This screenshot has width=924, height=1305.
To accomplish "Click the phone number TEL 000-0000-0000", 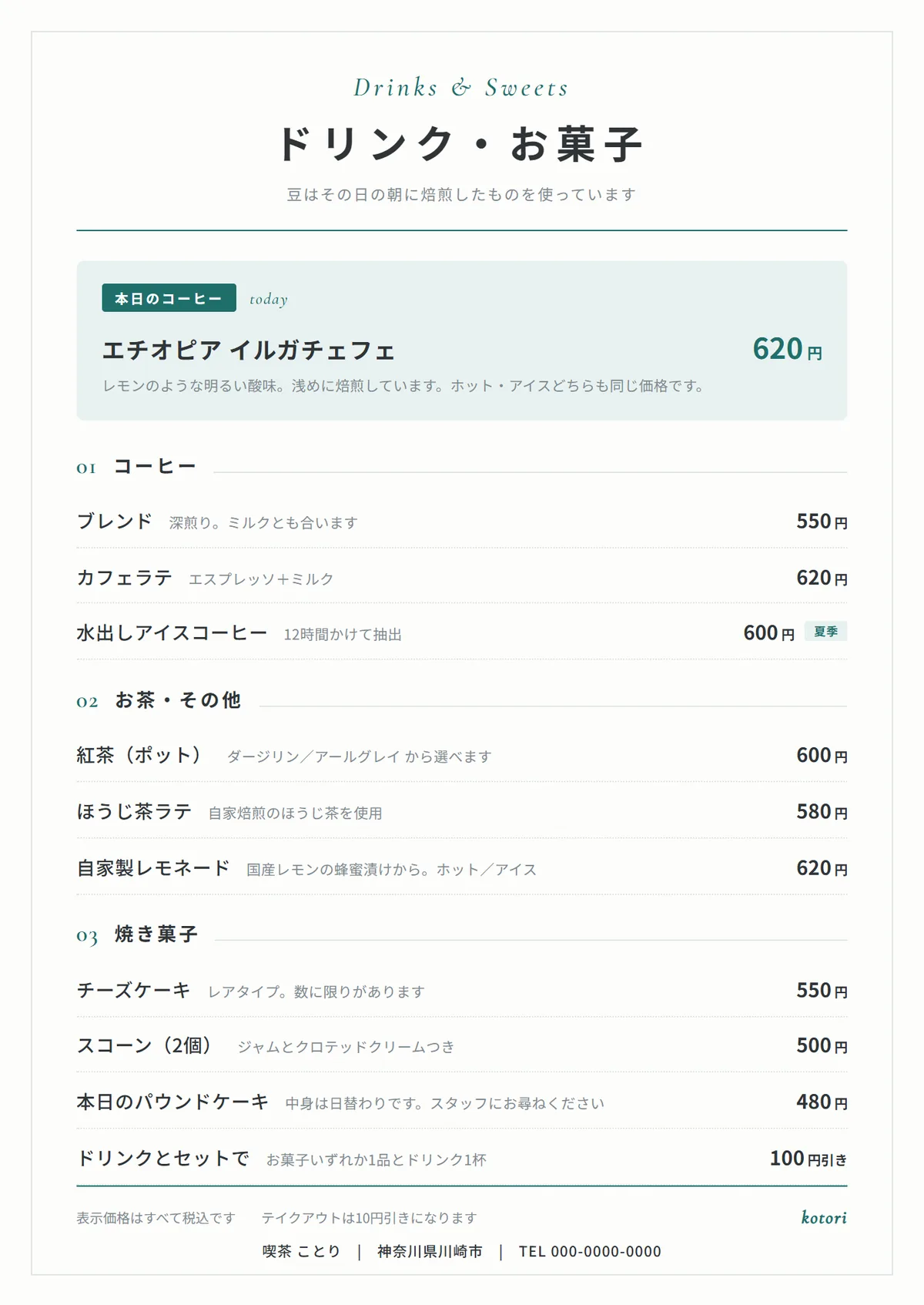I will click(x=590, y=1251).
